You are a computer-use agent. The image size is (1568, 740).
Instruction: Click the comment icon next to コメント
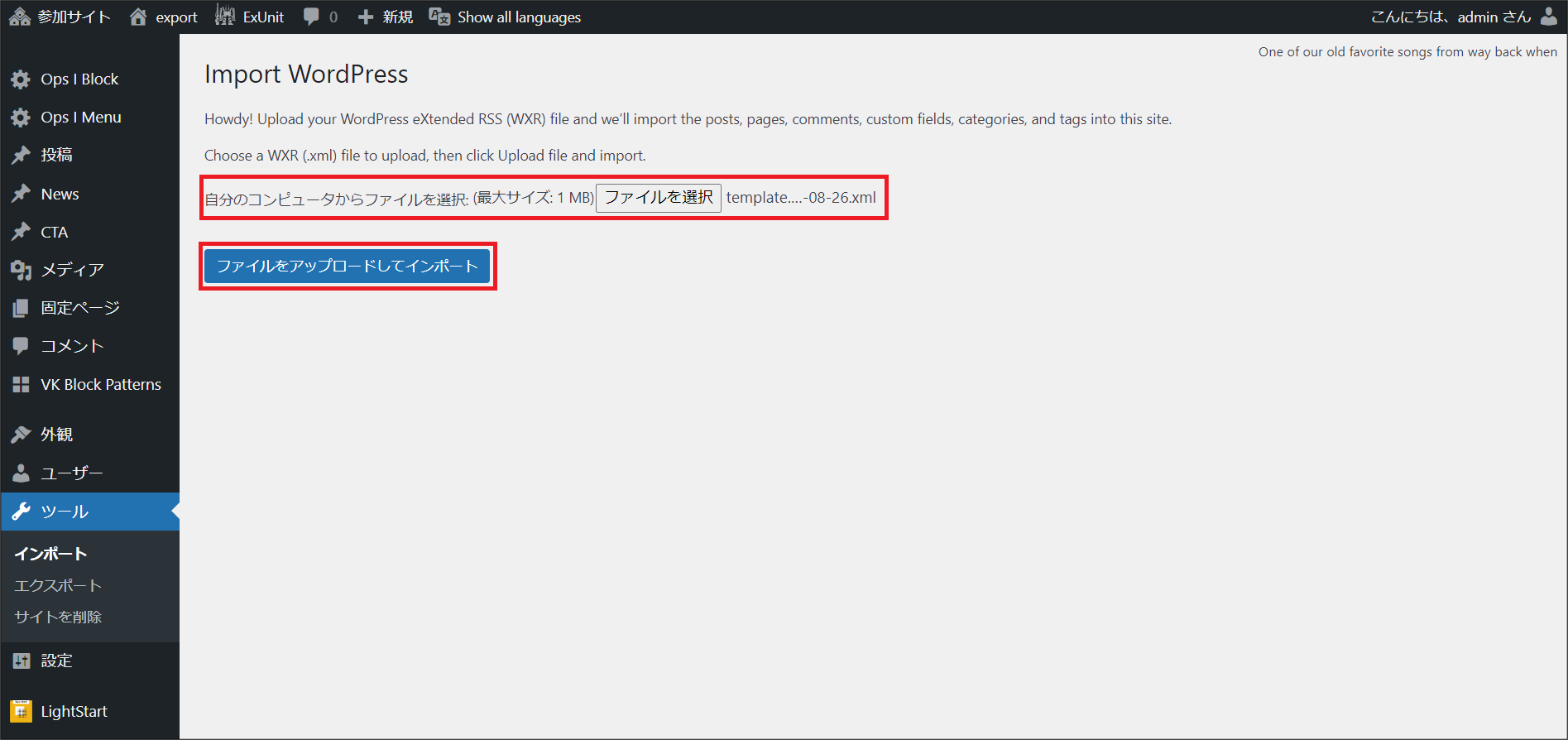(x=21, y=346)
